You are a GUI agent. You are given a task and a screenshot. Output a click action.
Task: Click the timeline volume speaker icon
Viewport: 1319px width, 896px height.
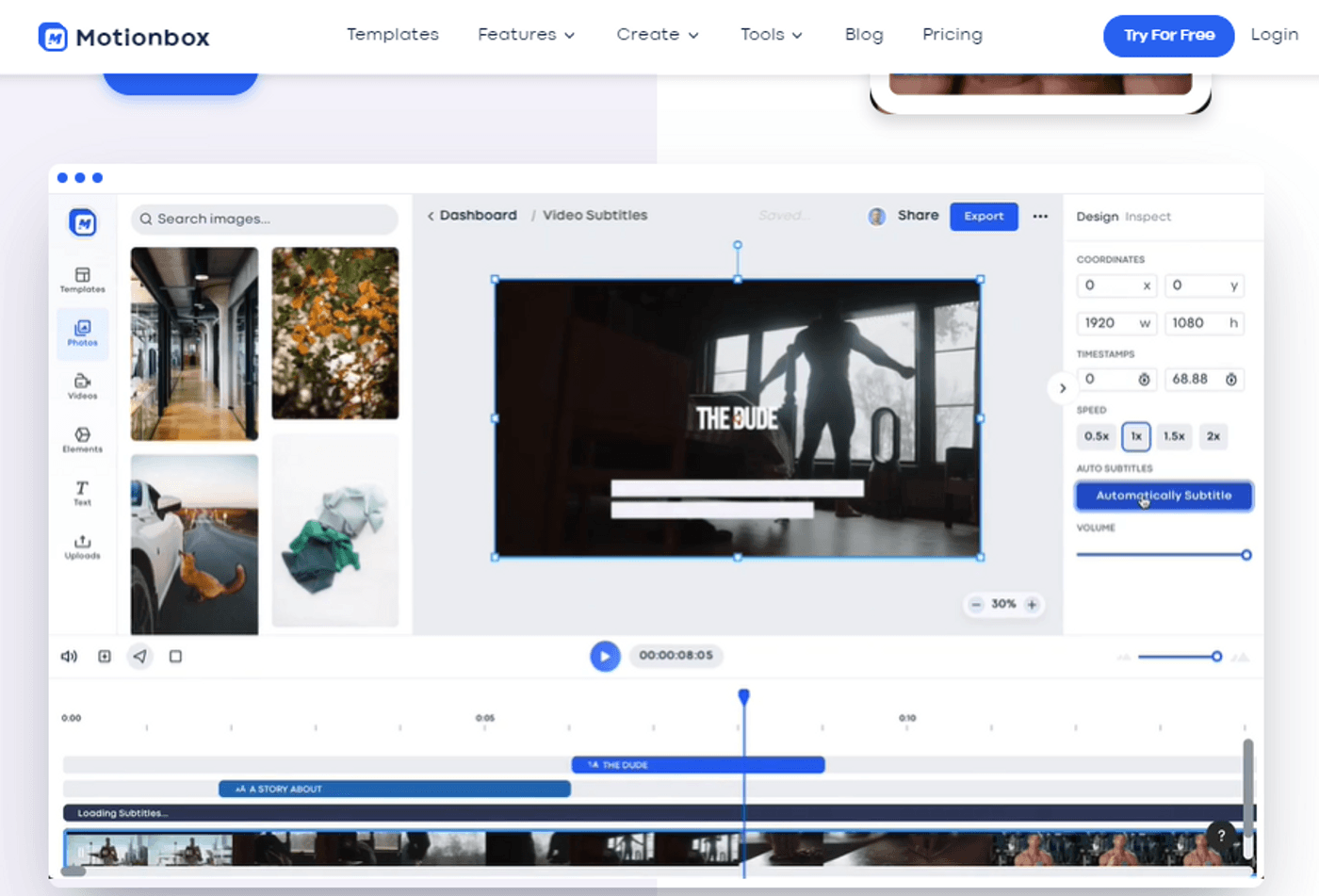(69, 657)
